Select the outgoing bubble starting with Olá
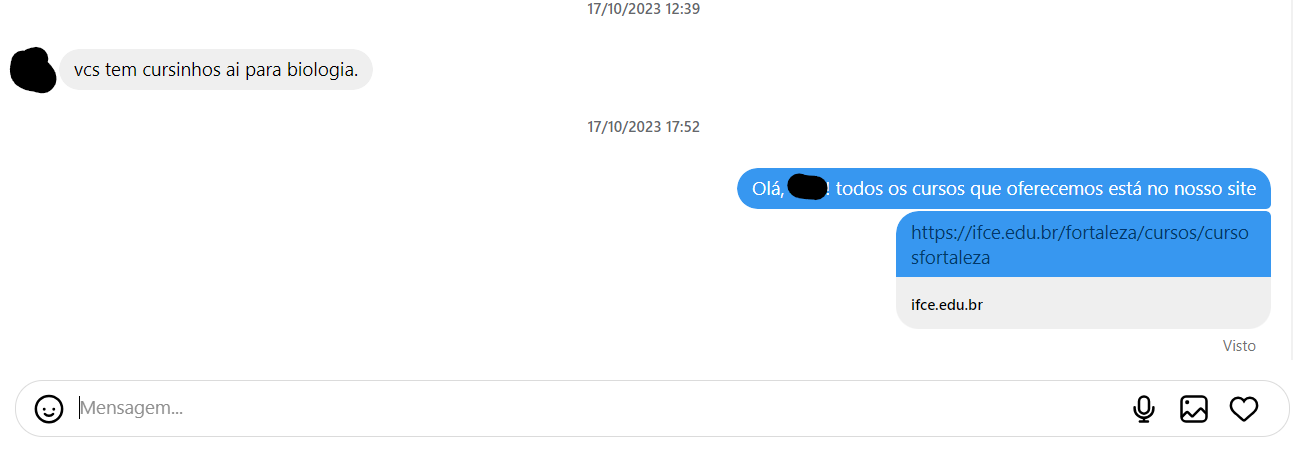 (1004, 189)
